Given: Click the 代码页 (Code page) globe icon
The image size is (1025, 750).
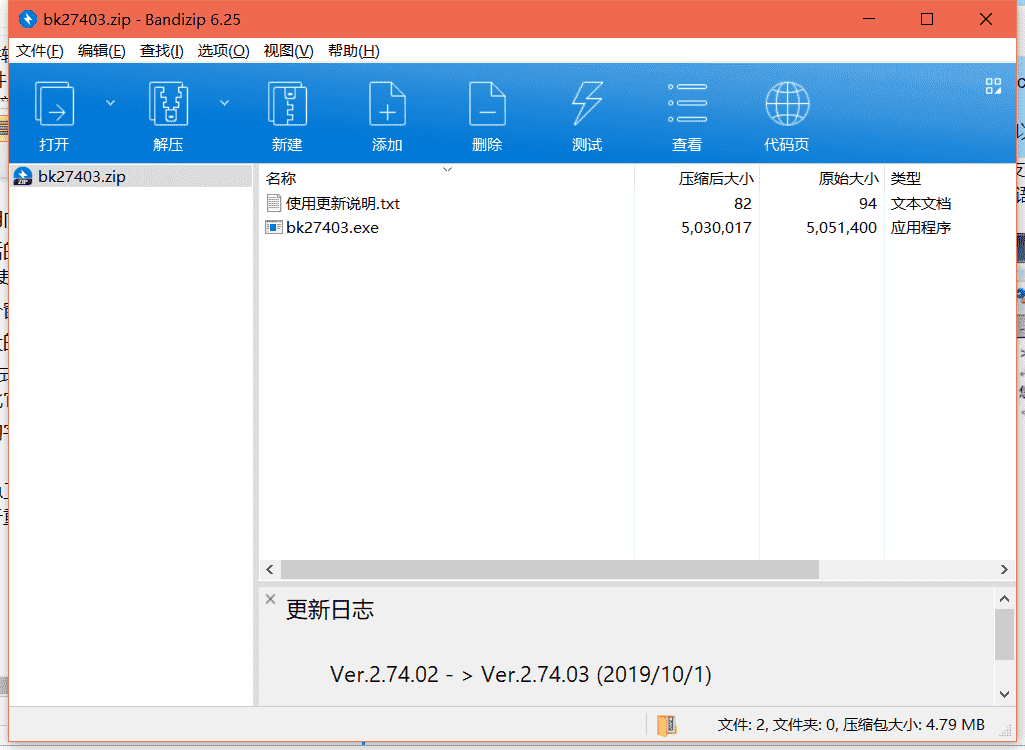Looking at the screenshot, I should 787,103.
